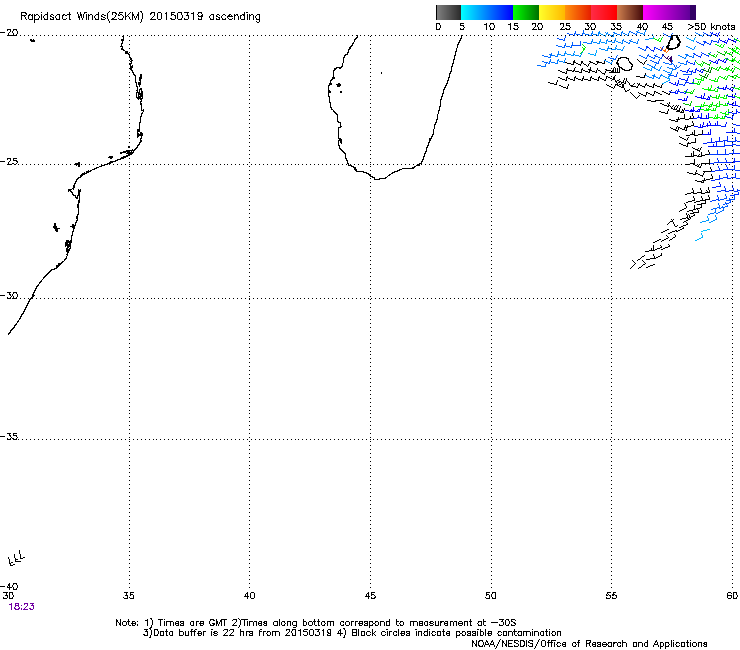Click the '-35' latitude axis label
Image resolution: width=740 pixels, height=650 pixels.
[9, 436]
